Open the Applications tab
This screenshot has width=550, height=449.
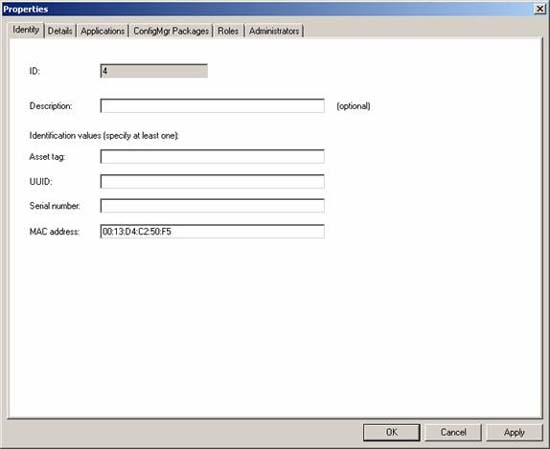pyautogui.click(x=102, y=31)
